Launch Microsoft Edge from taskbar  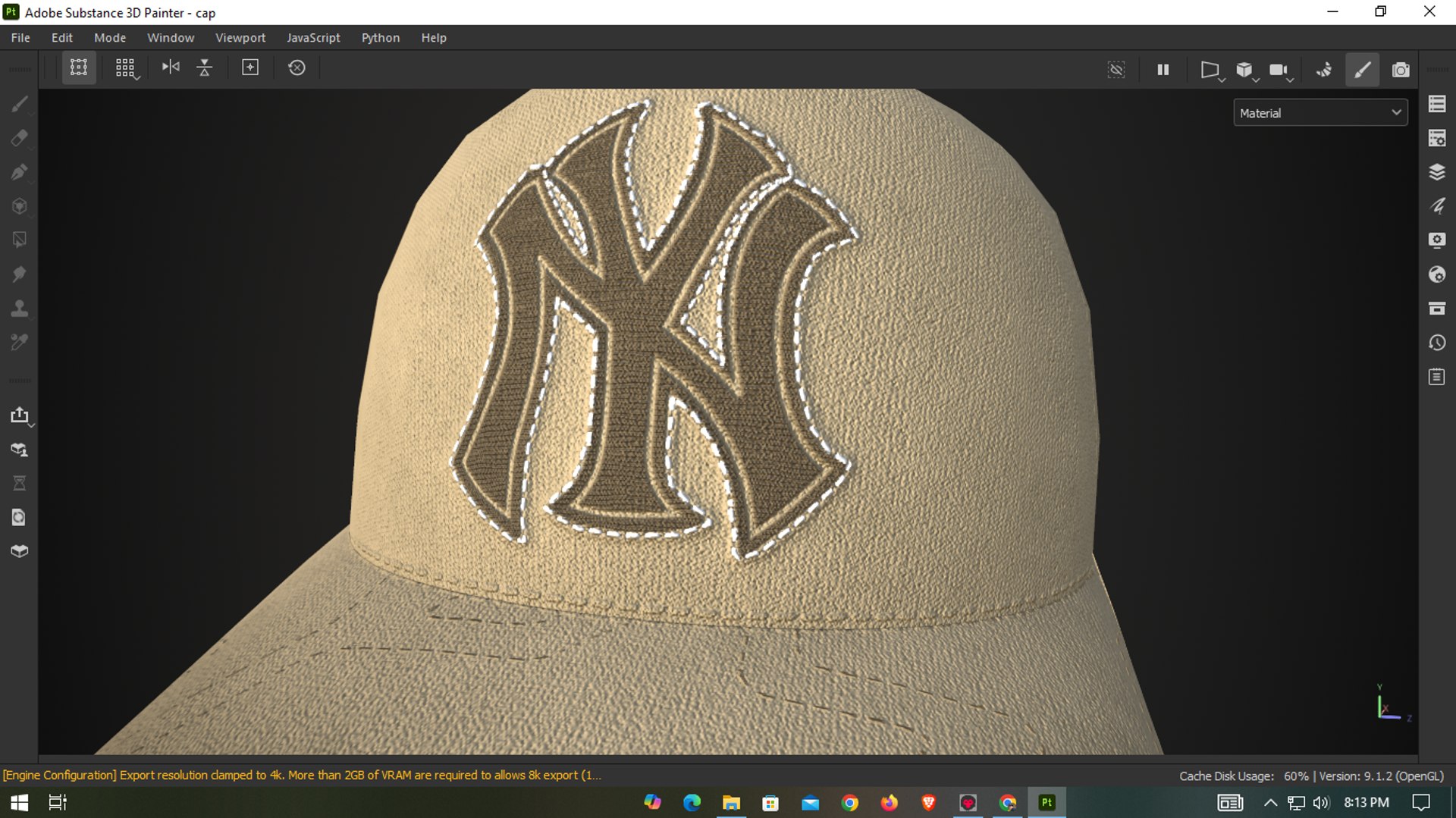click(692, 802)
